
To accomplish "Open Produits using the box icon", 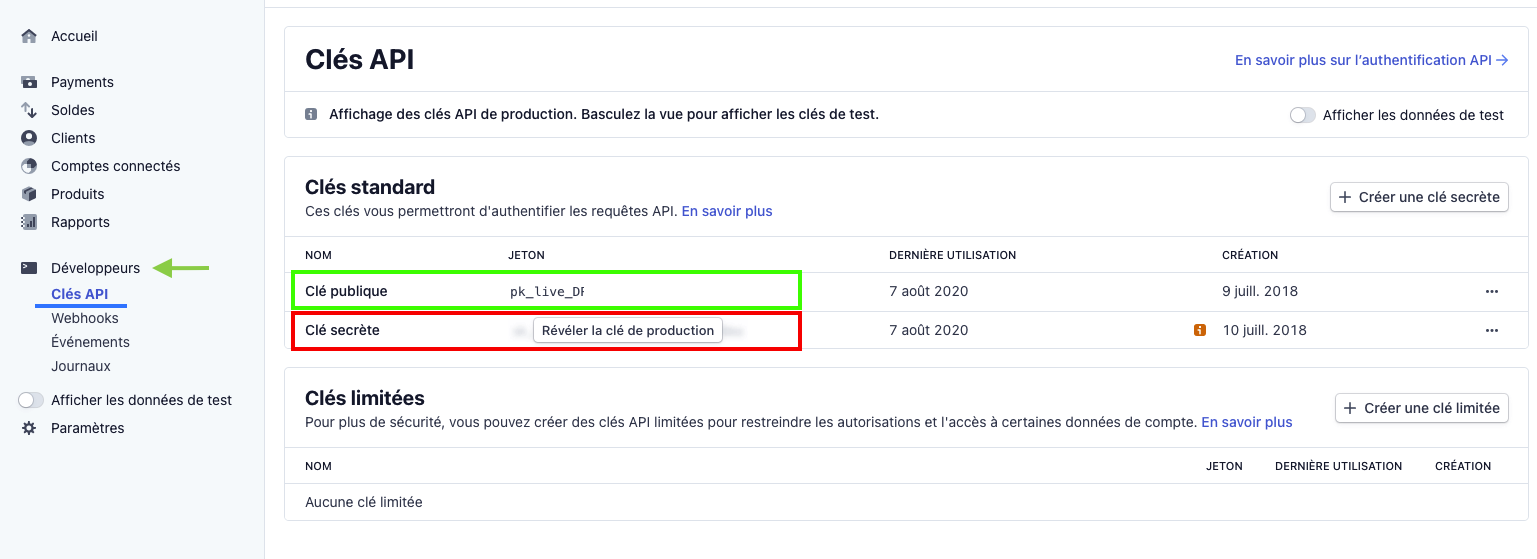I will click(29, 194).
